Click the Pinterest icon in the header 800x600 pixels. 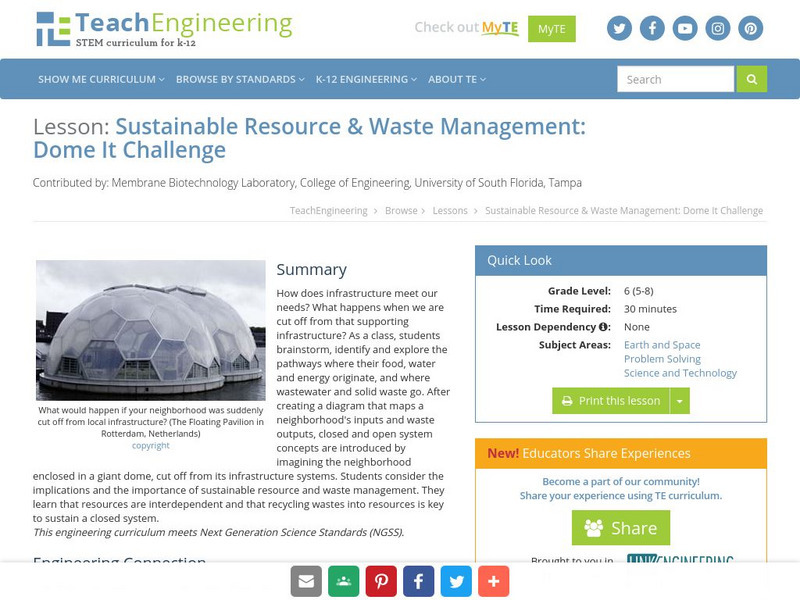tap(750, 28)
